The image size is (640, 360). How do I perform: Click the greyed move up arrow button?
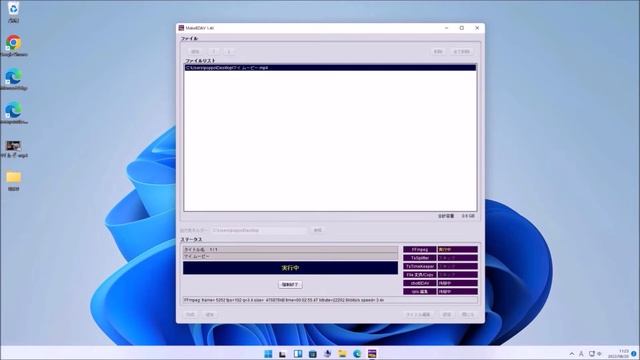214,51
